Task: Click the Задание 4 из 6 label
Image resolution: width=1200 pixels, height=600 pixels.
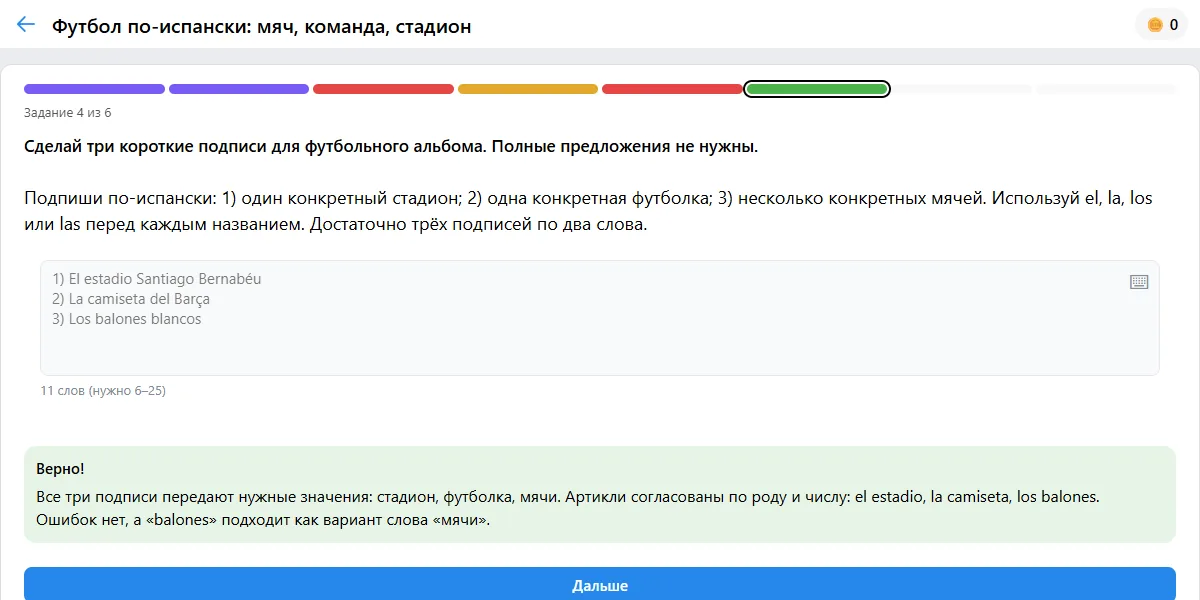Action: click(x=68, y=112)
